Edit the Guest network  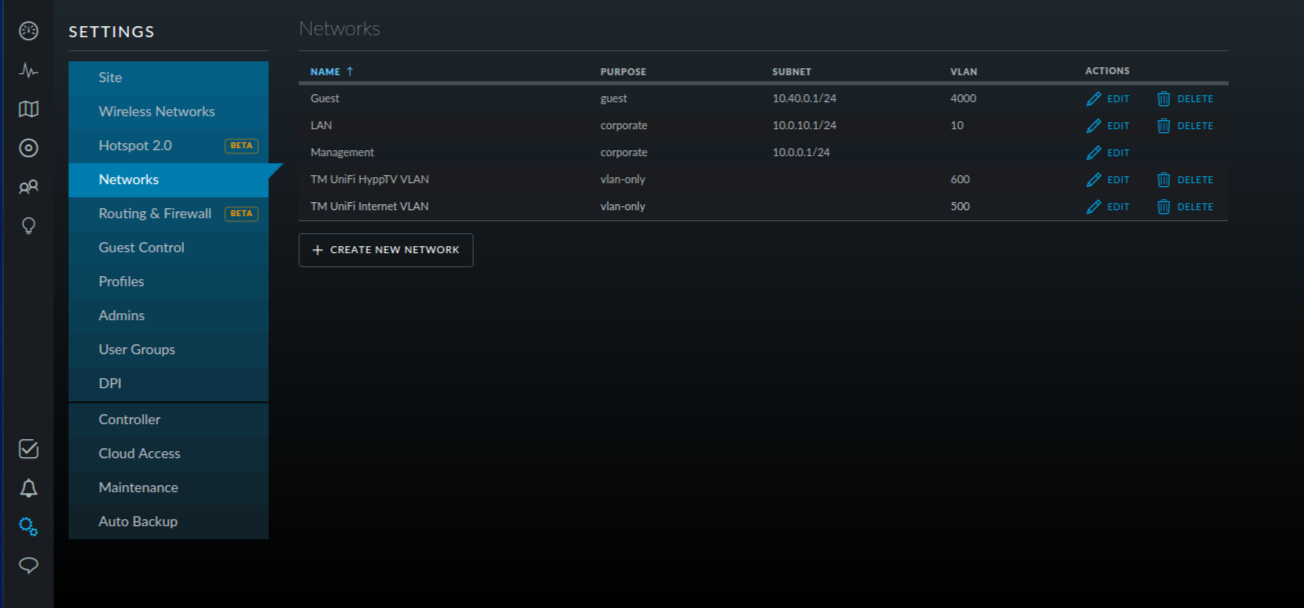click(x=1108, y=99)
